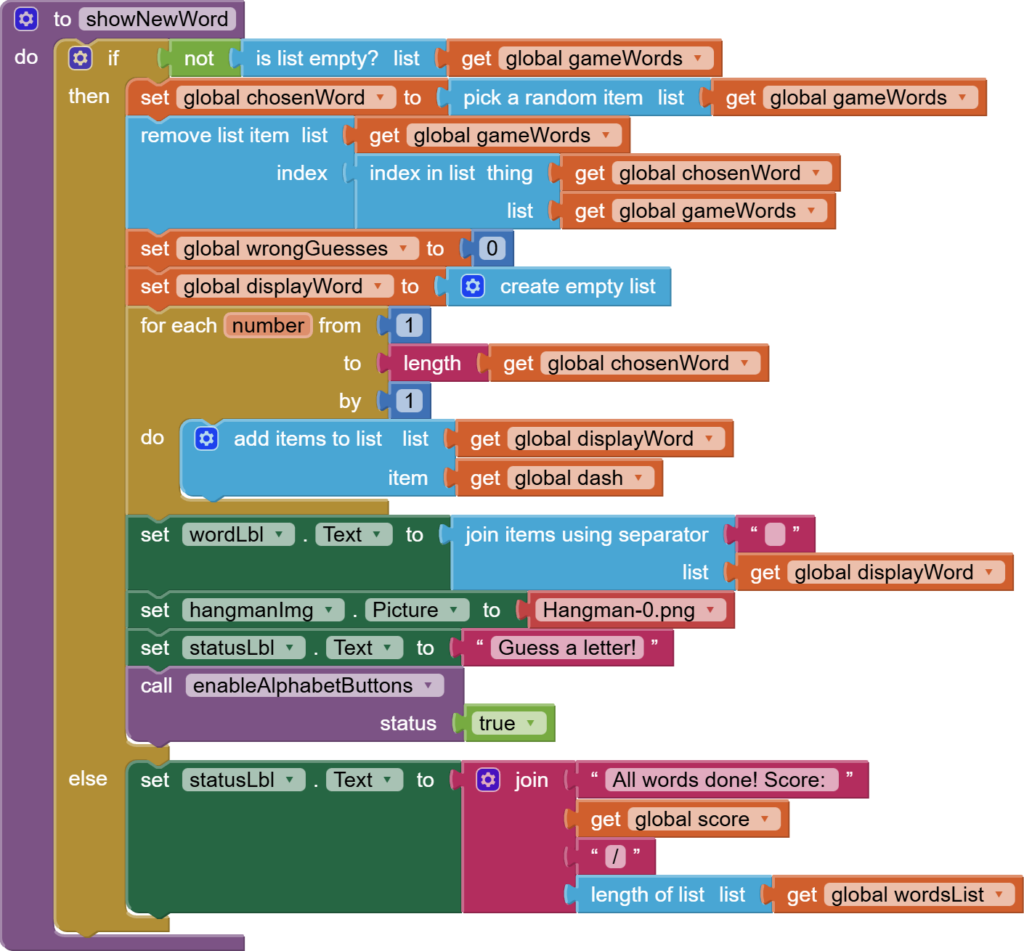The width and height of the screenshot is (1024, 951).
Task: Open the wordLbl component dropdown
Action: coord(277,535)
